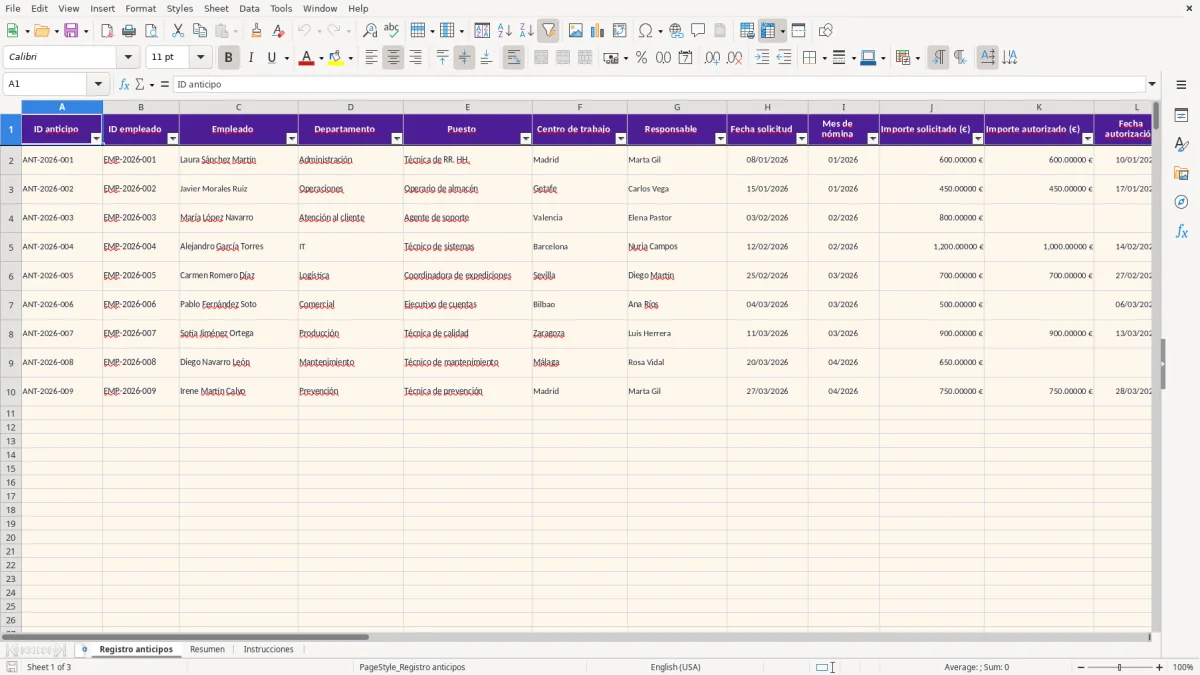Open Find & Replace icon

point(370,31)
